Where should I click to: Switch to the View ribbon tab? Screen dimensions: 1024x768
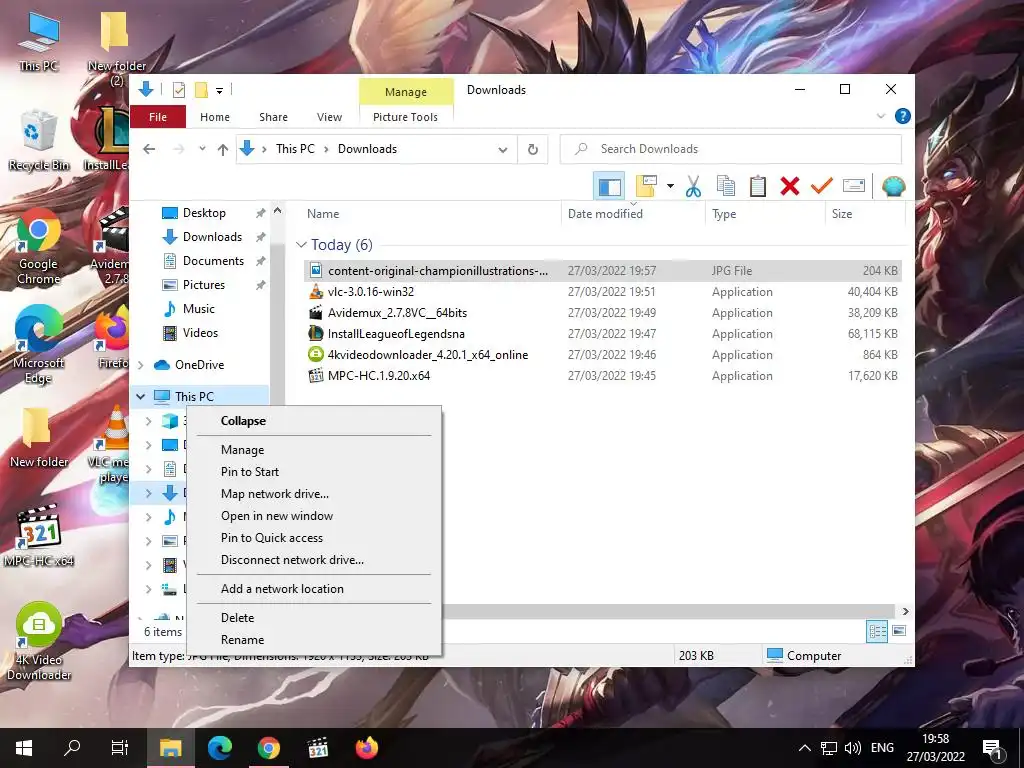tap(329, 117)
